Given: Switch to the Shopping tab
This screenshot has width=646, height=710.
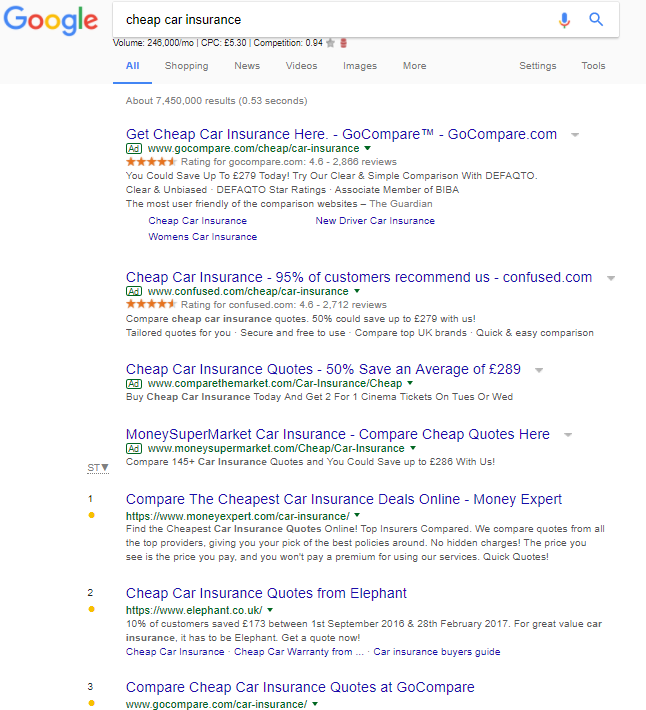Looking at the screenshot, I should 187,66.
